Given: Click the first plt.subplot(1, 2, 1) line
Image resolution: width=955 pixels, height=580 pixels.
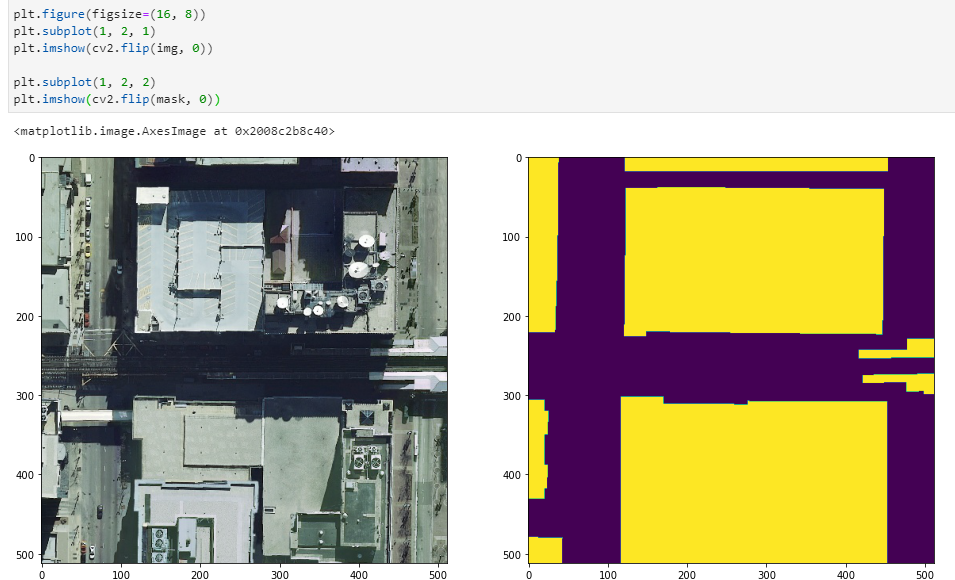Looking at the screenshot, I should (x=85, y=31).
